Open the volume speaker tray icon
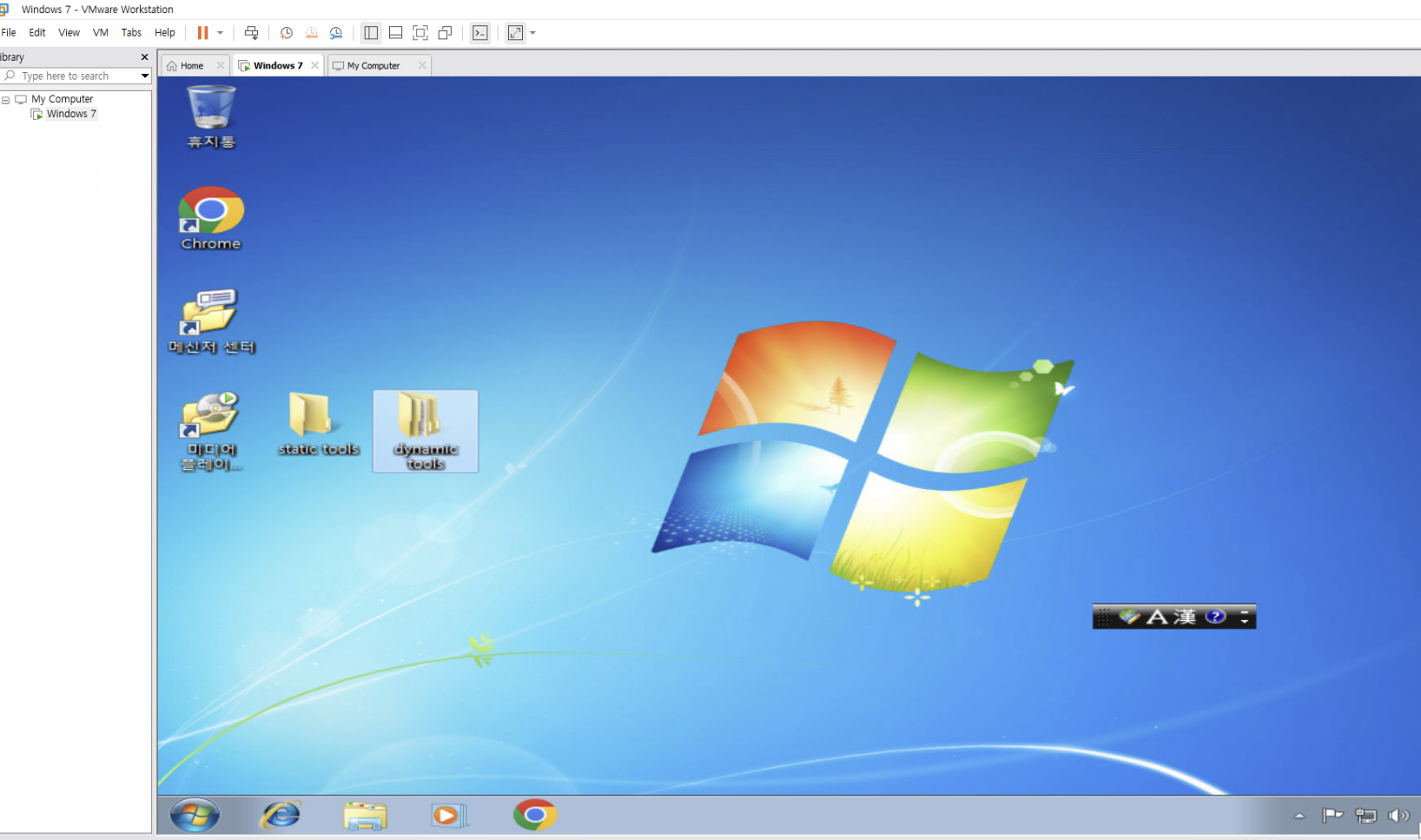 click(1398, 816)
